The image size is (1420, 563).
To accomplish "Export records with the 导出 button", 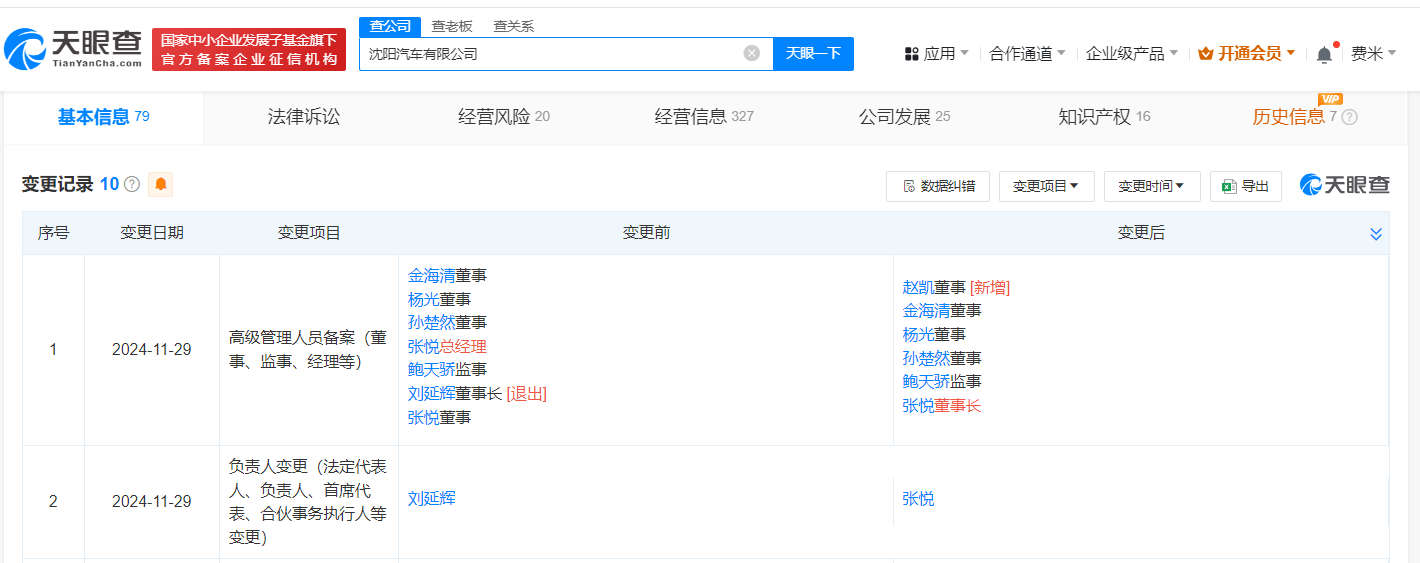I will [1245, 186].
